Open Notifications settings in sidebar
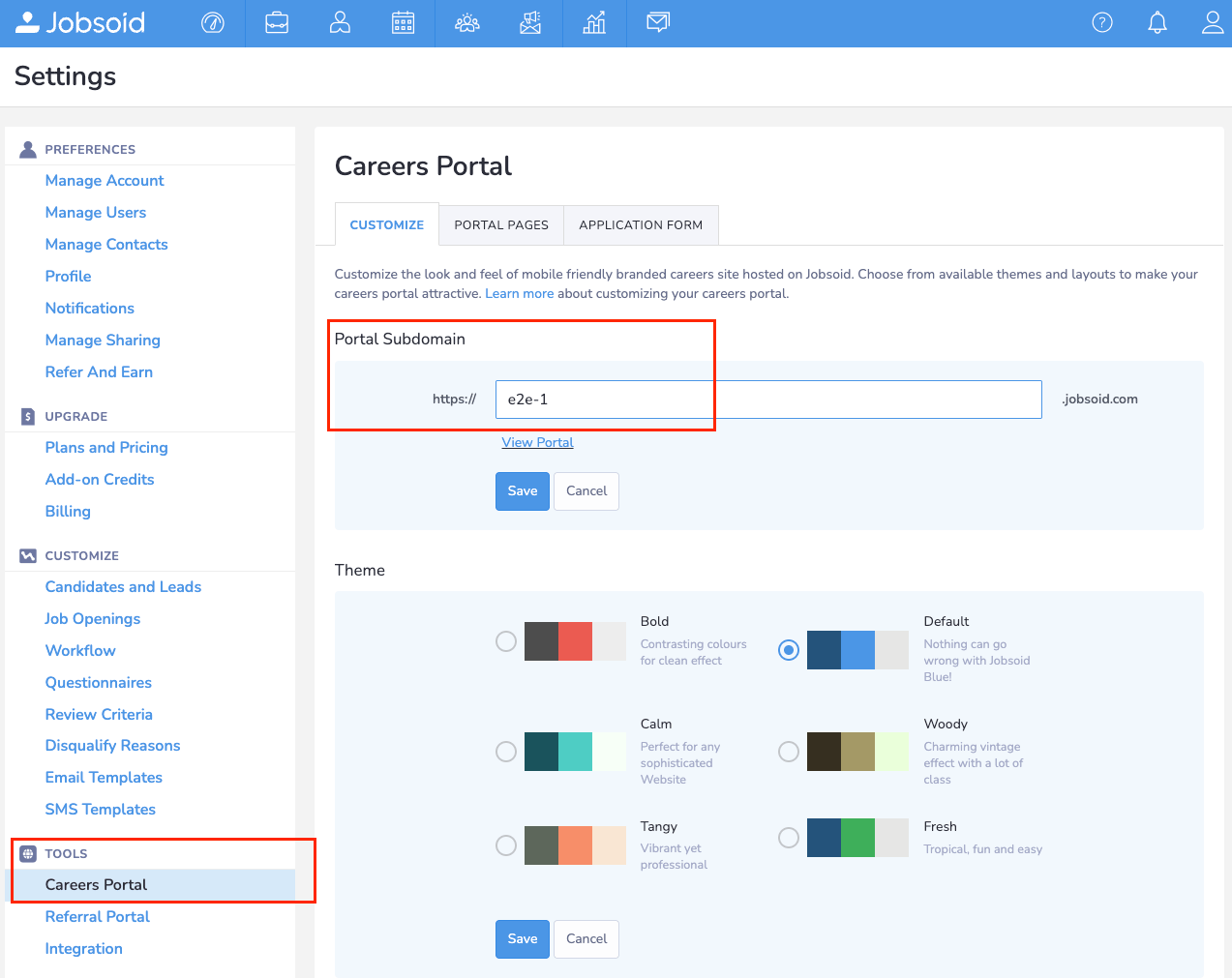1232x978 pixels. 90,308
